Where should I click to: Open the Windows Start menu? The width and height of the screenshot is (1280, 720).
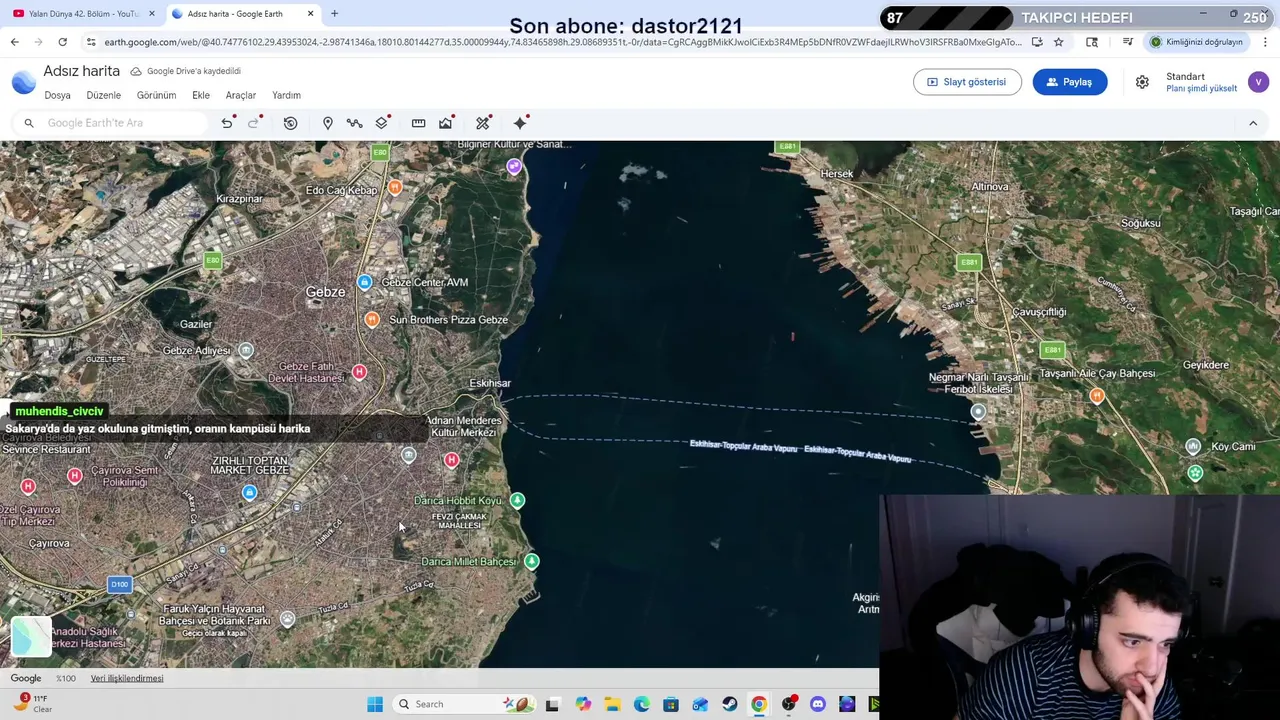[x=375, y=704]
